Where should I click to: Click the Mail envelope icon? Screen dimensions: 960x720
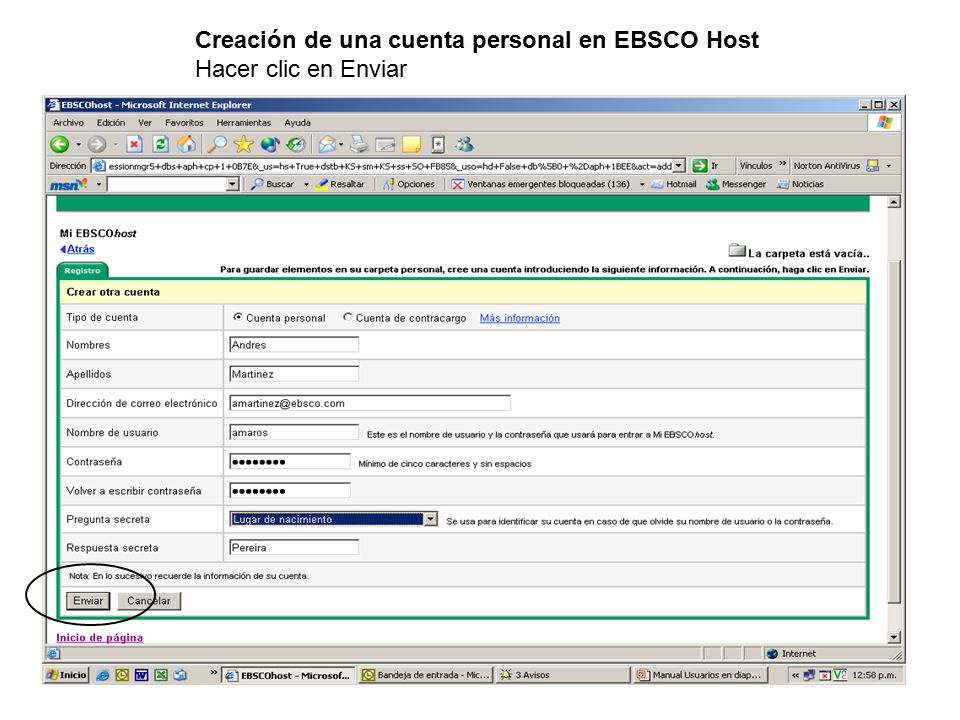pyautogui.click(x=328, y=144)
